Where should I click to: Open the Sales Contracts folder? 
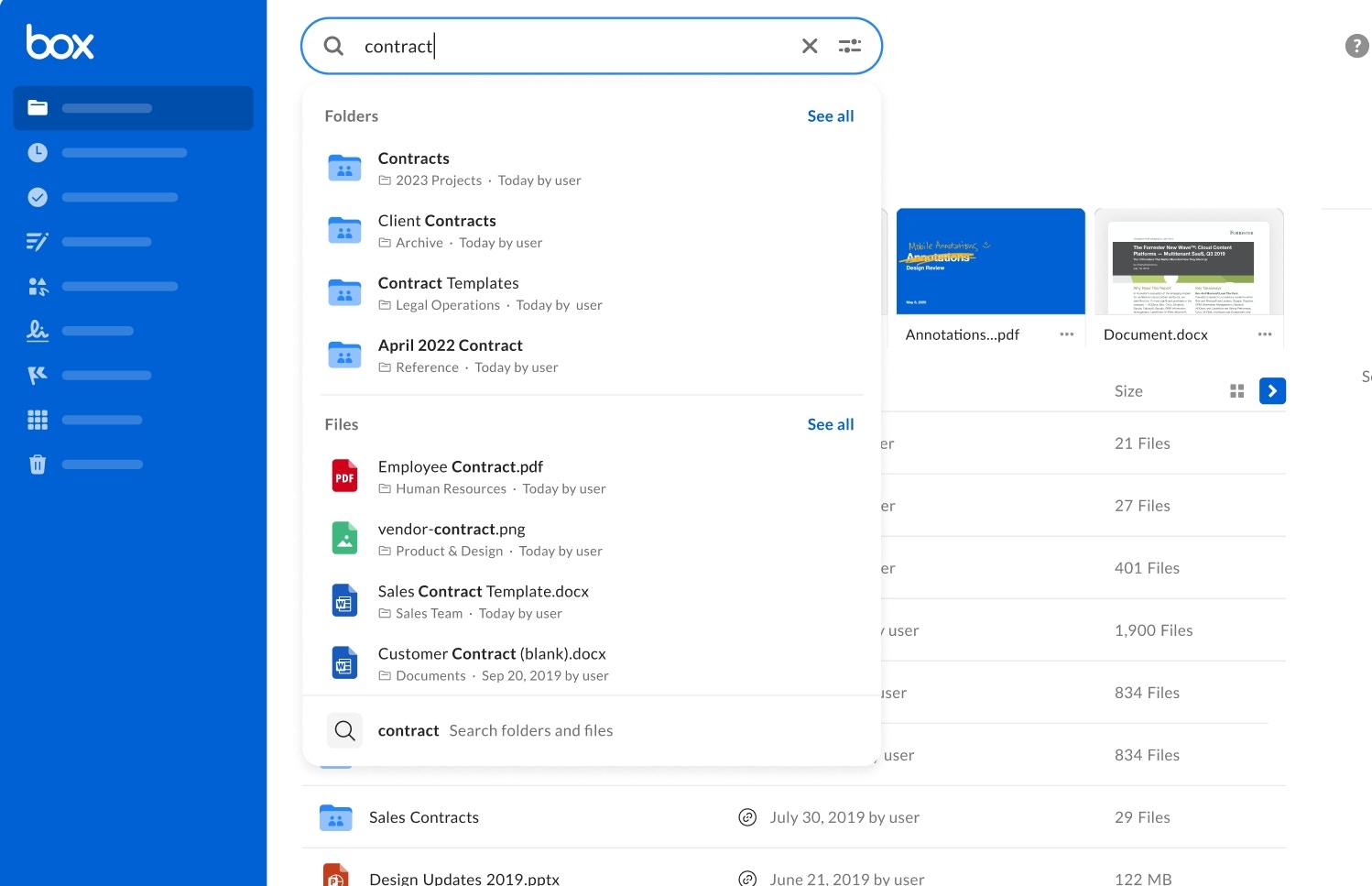424,816
